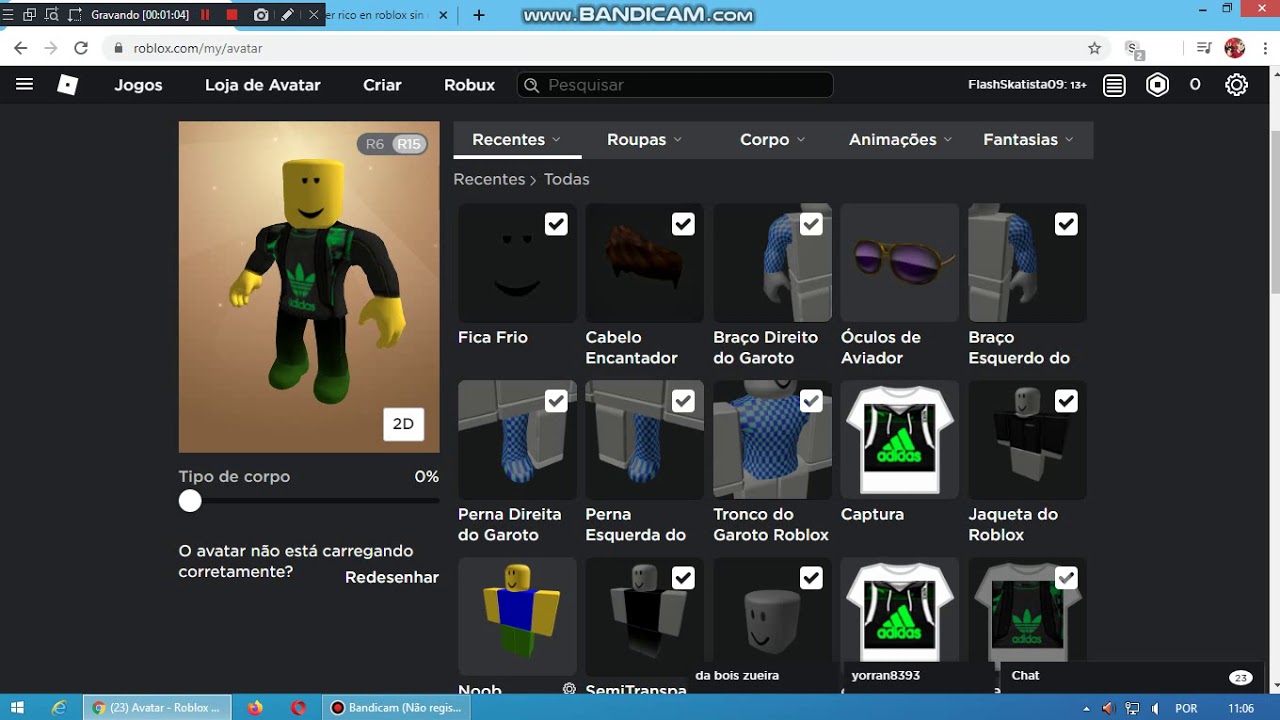Open Loja de Avatar in the navbar

coord(263,85)
